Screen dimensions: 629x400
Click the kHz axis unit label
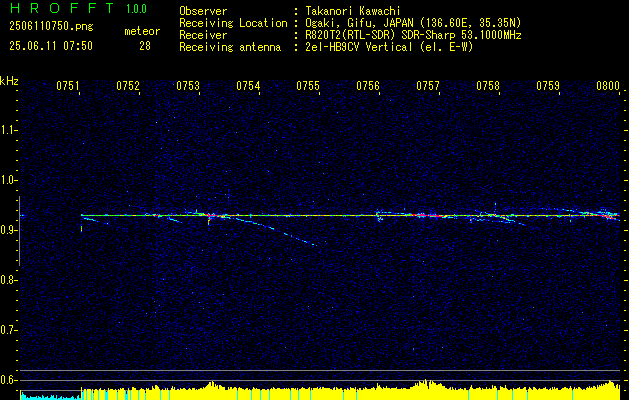9,81
